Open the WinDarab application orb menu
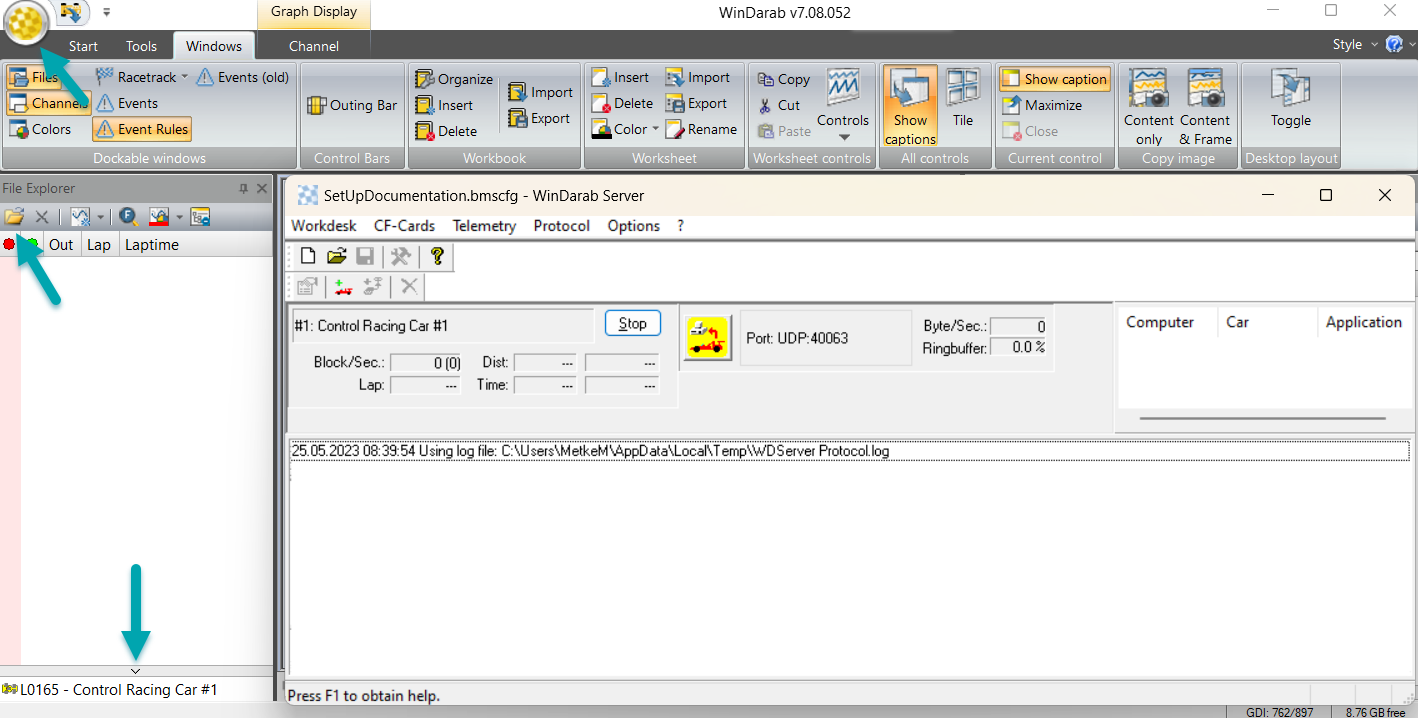Viewport: 1418px width, 718px height. coord(26,23)
